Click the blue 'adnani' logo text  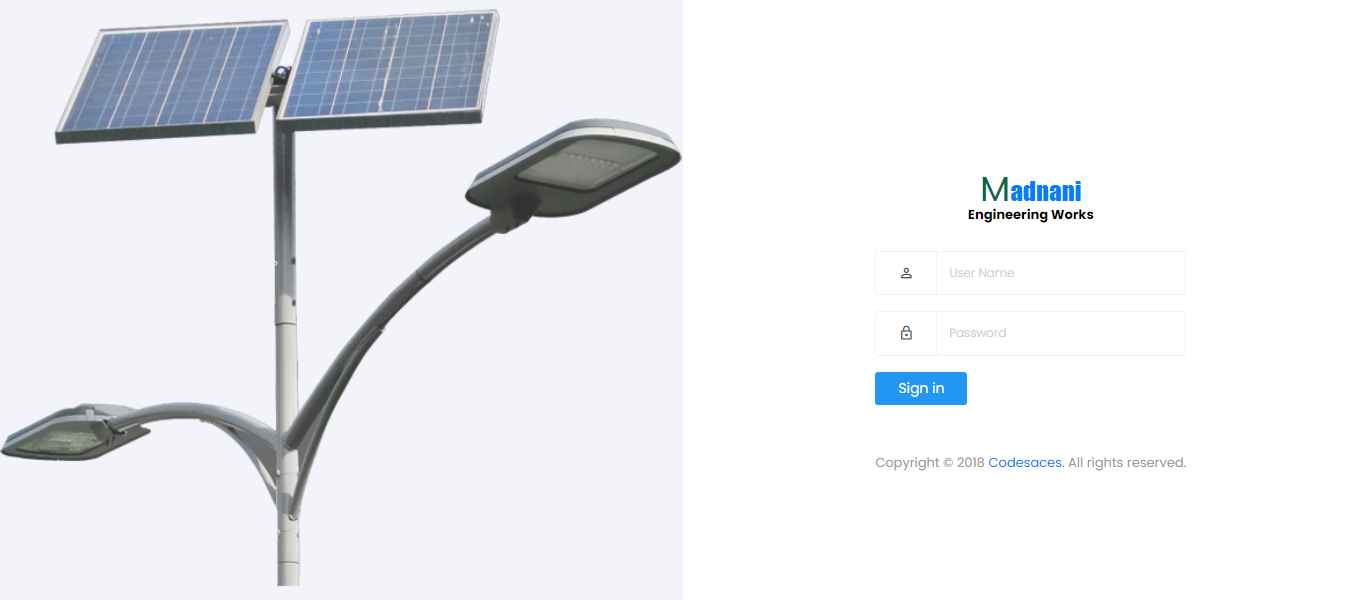1046,190
